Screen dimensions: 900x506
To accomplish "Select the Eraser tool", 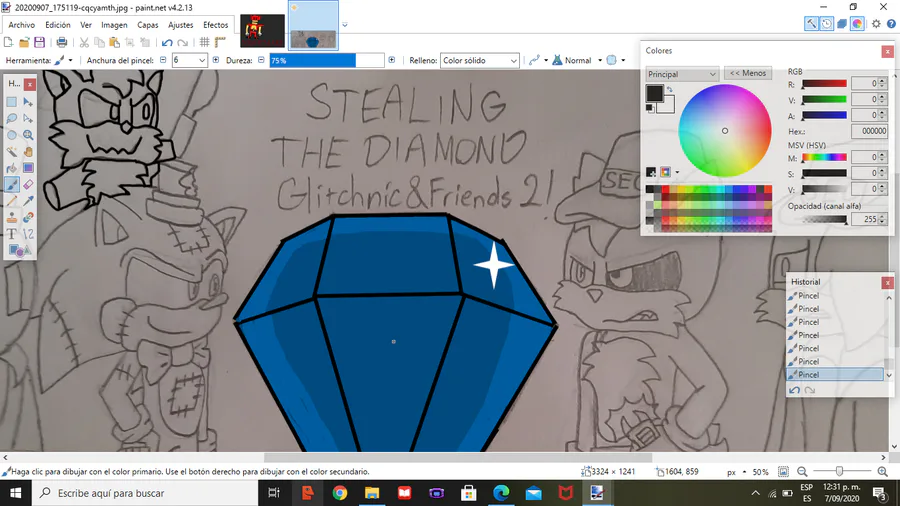I will point(28,185).
